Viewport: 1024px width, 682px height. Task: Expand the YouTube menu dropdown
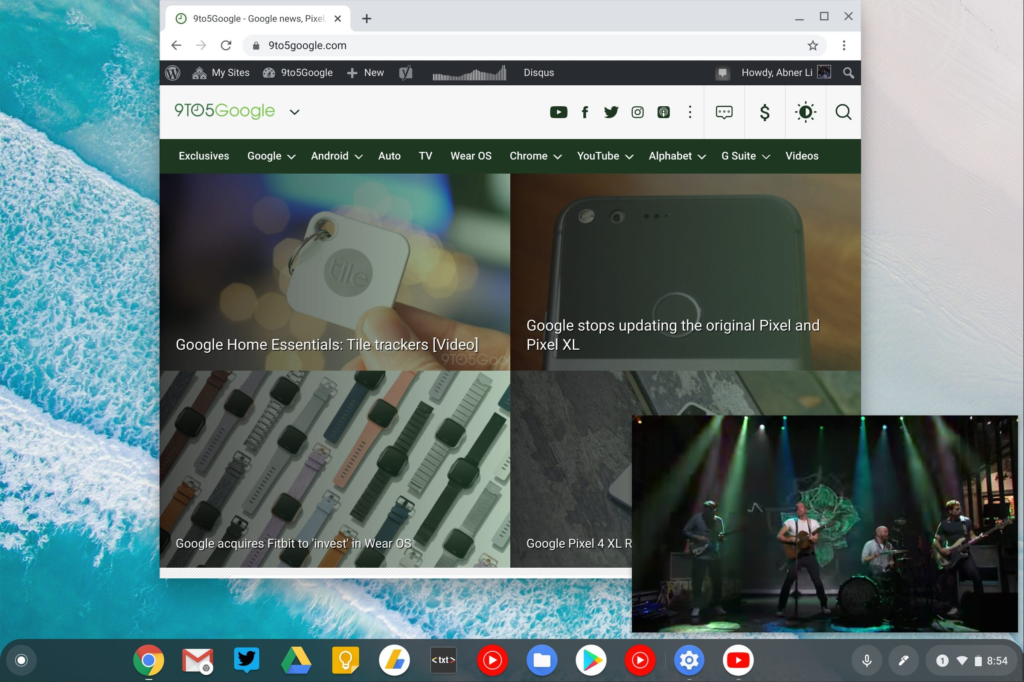629,157
